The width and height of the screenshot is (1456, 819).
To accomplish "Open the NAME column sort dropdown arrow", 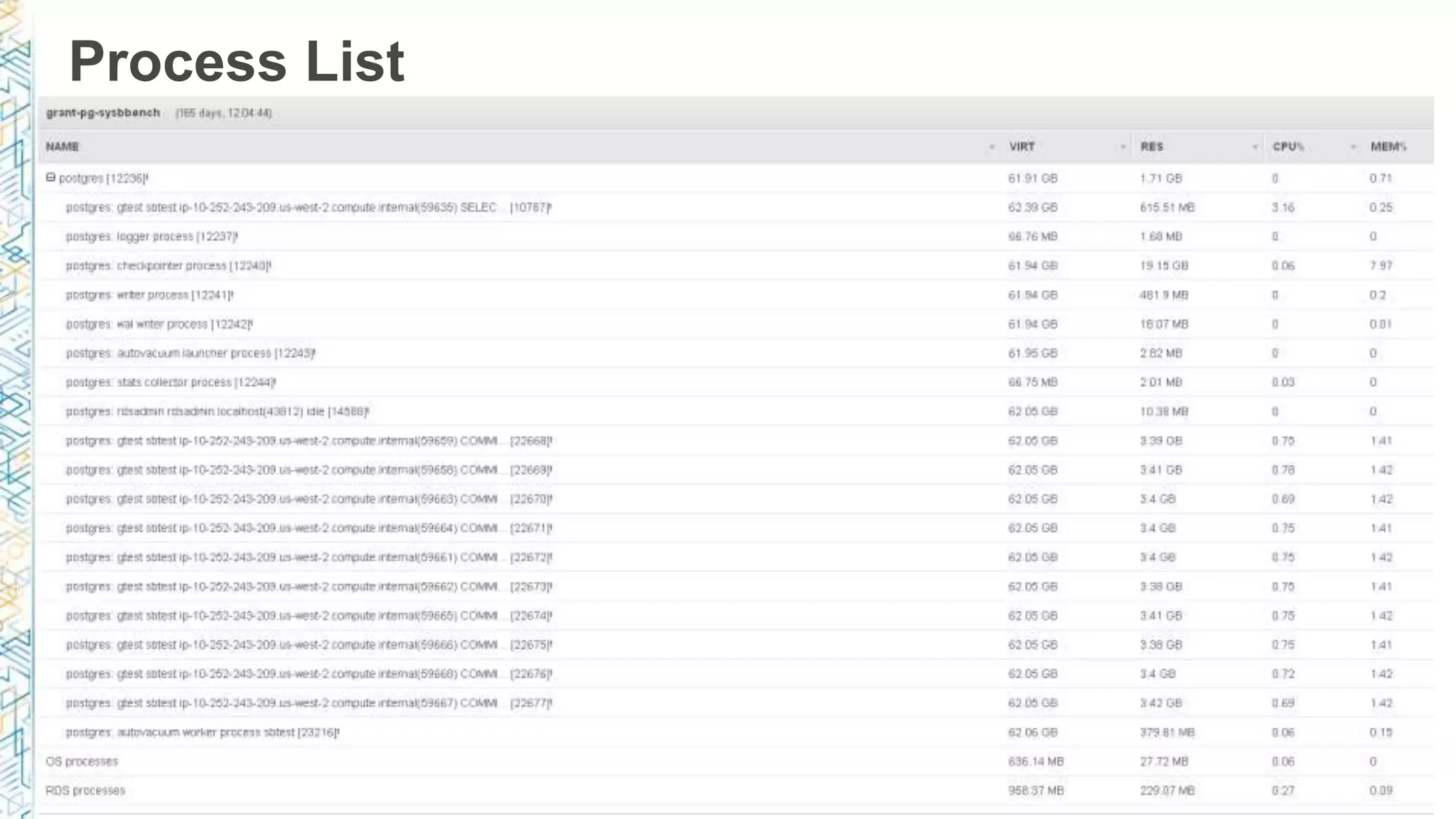I will [x=992, y=147].
